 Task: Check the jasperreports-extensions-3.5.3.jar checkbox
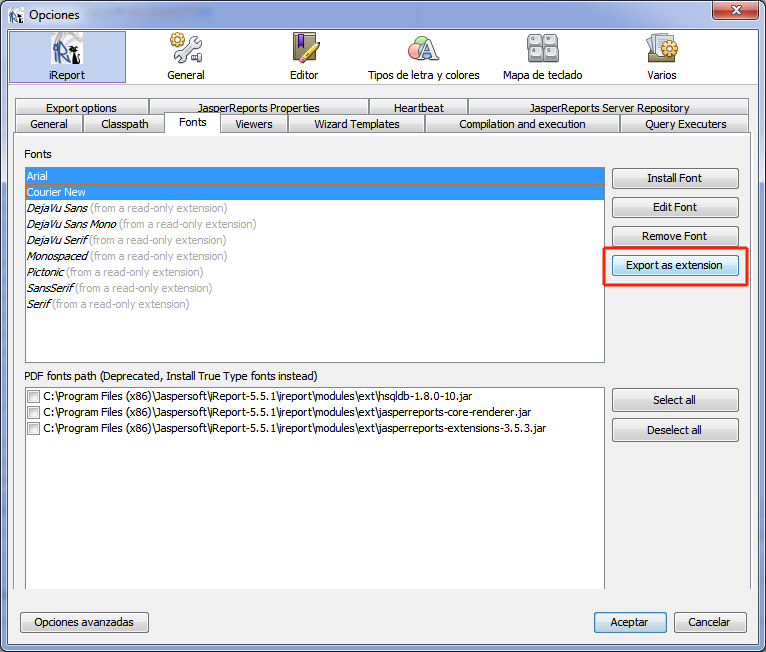click(x=33, y=429)
